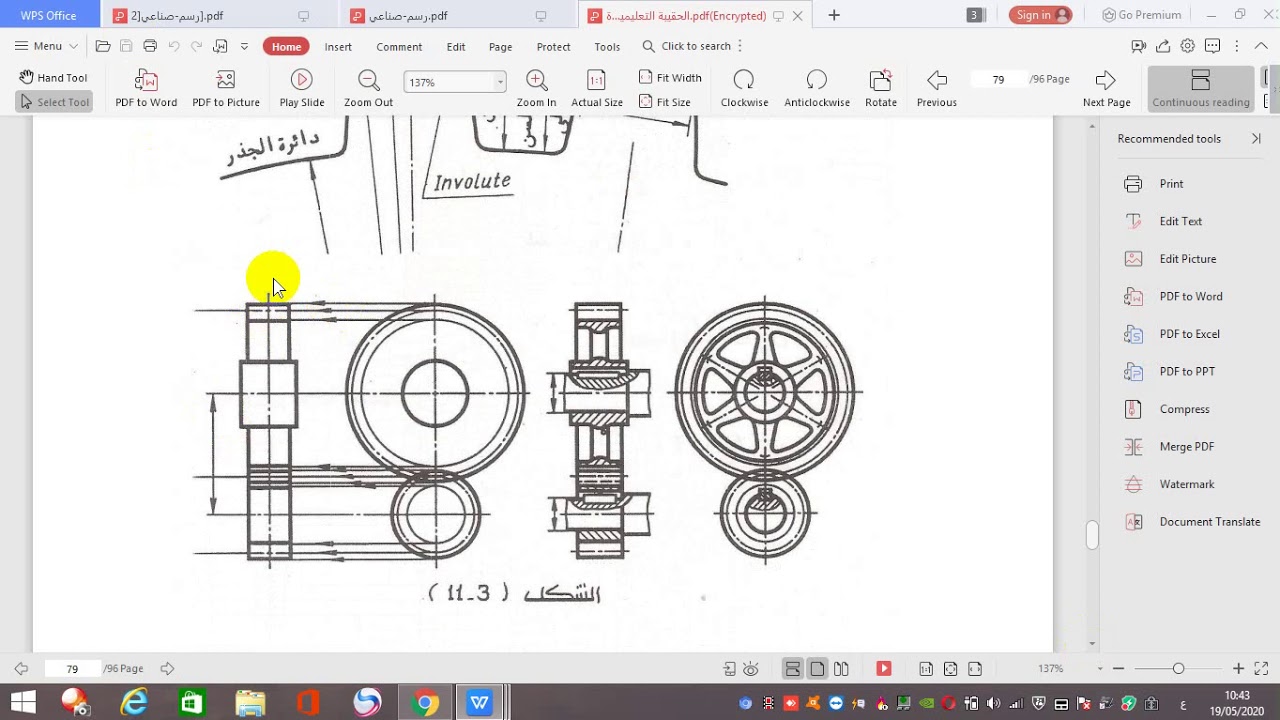Open more options dots beside search
1280x720 pixels.
pos(740,46)
